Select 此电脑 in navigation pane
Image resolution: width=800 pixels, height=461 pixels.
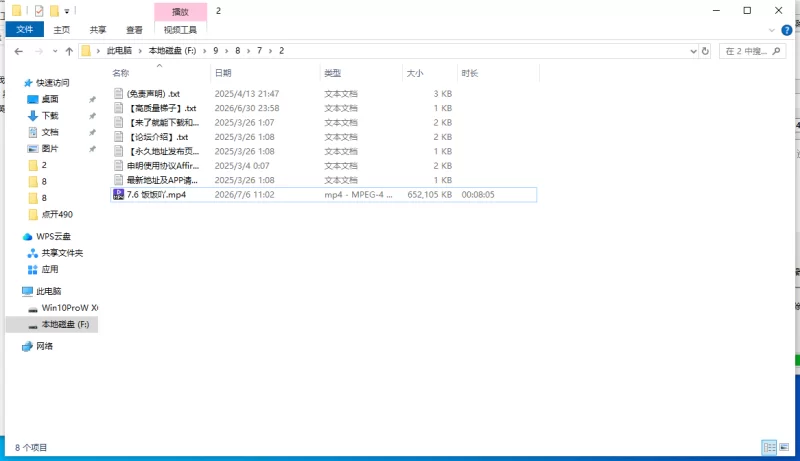48,291
